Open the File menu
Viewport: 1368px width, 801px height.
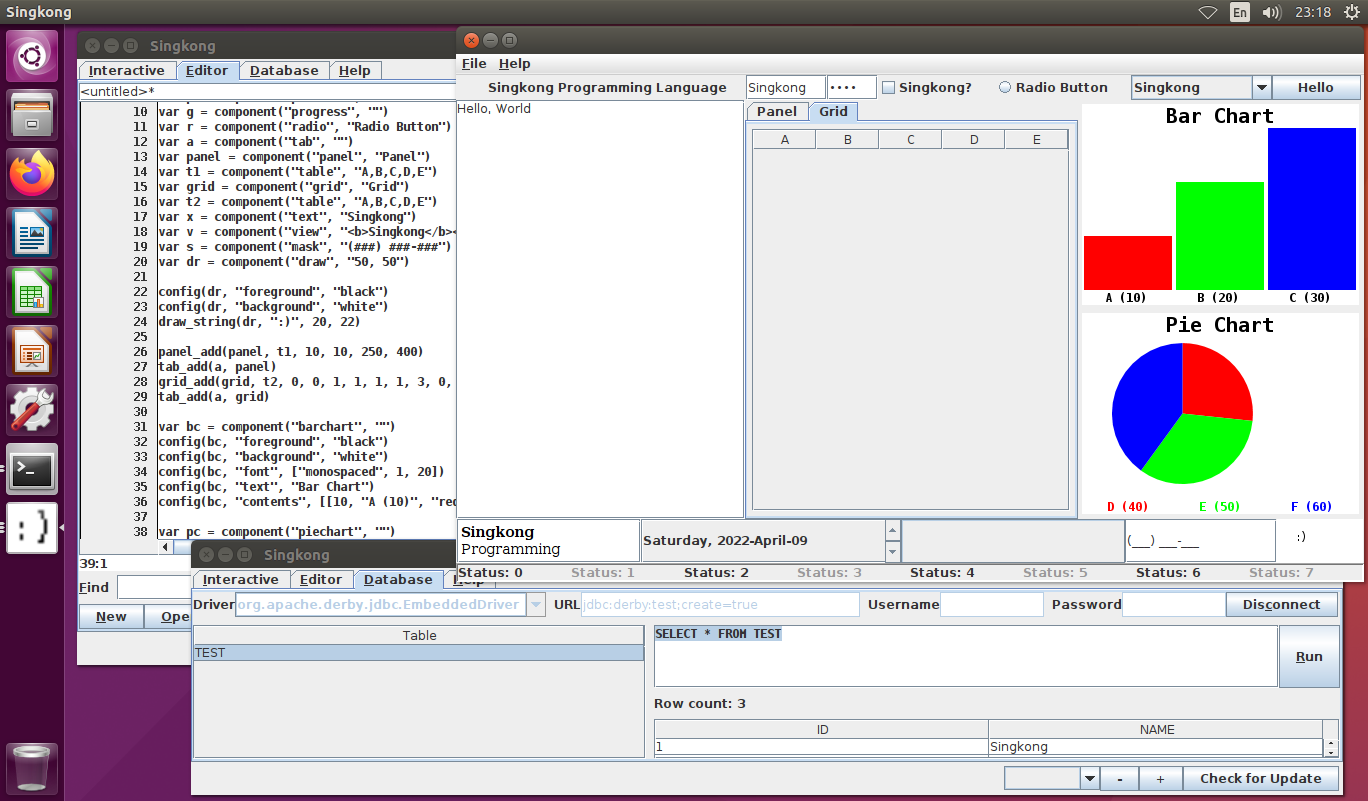474,64
